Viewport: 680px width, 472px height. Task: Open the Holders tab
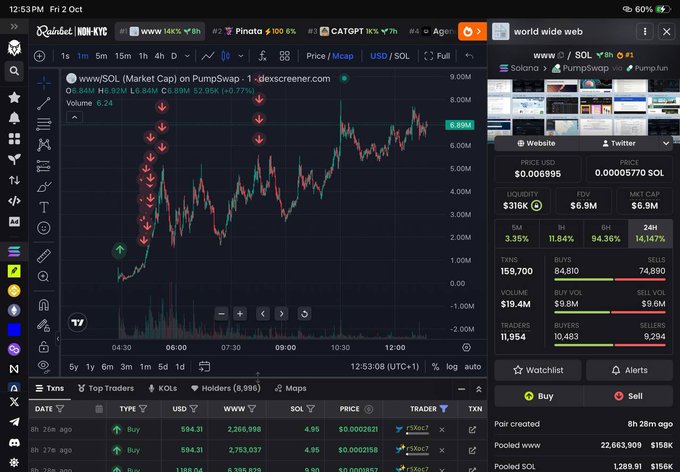coord(226,388)
